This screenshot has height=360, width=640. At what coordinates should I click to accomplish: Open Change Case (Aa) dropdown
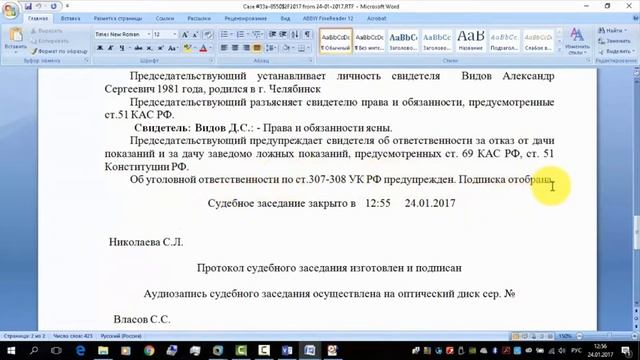[x=172, y=48]
